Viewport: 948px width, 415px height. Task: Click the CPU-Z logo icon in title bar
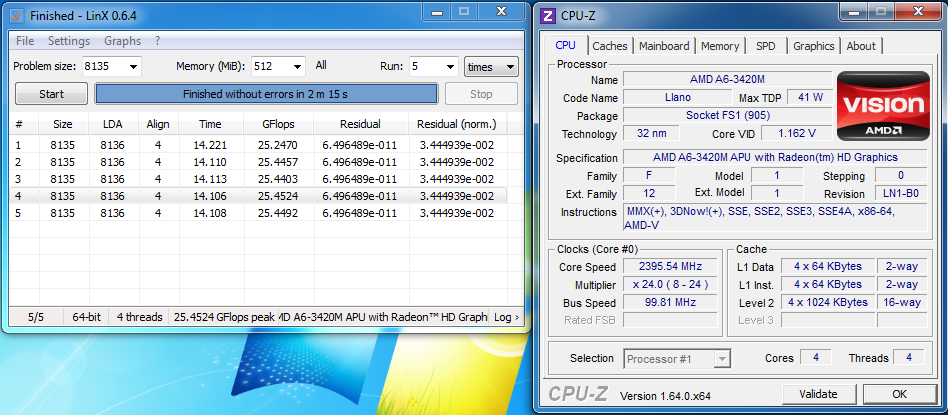[x=548, y=16]
